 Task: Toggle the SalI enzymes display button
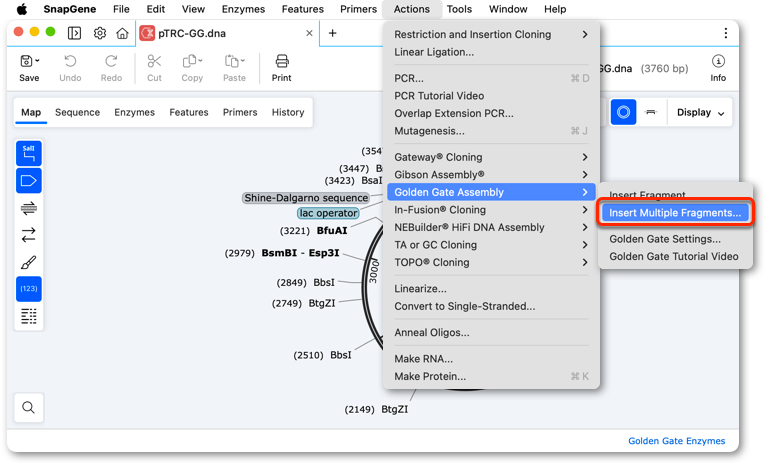pyautogui.click(x=29, y=153)
